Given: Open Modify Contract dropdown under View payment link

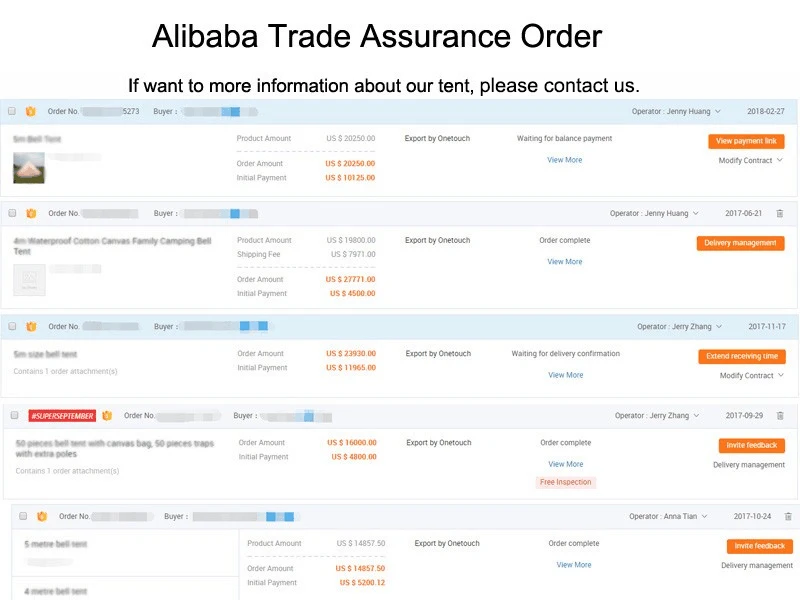Looking at the screenshot, I should 750,160.
